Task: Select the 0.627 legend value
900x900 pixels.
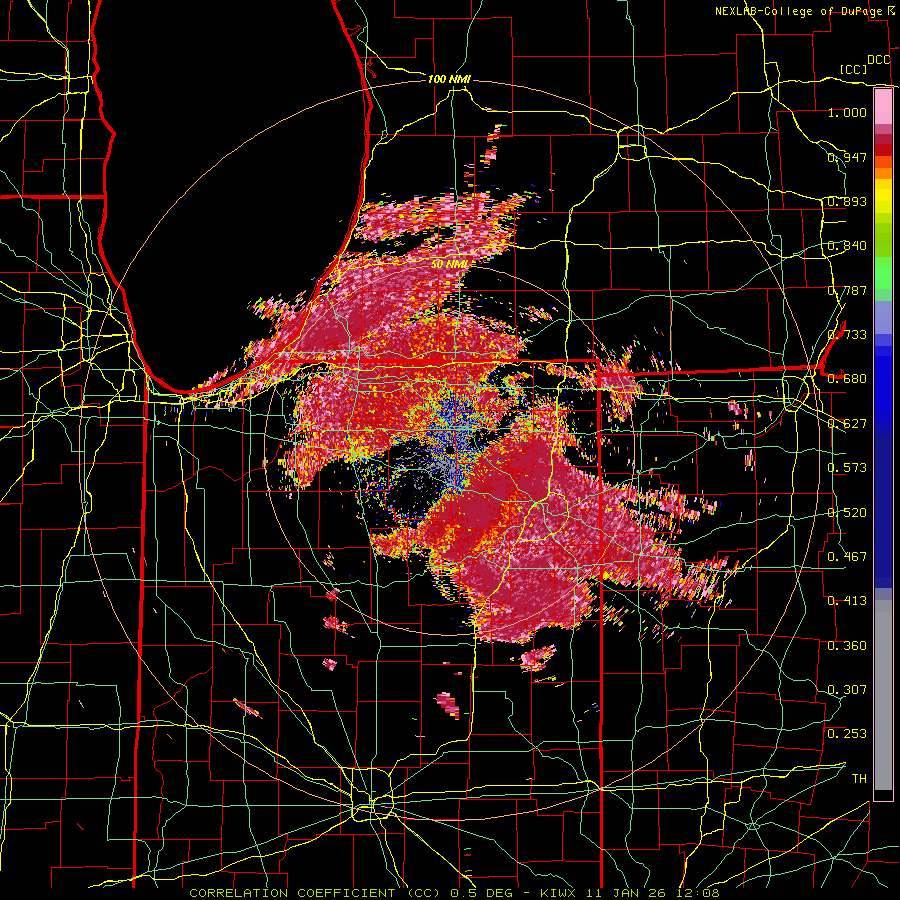Action: (x=847, y=424)
